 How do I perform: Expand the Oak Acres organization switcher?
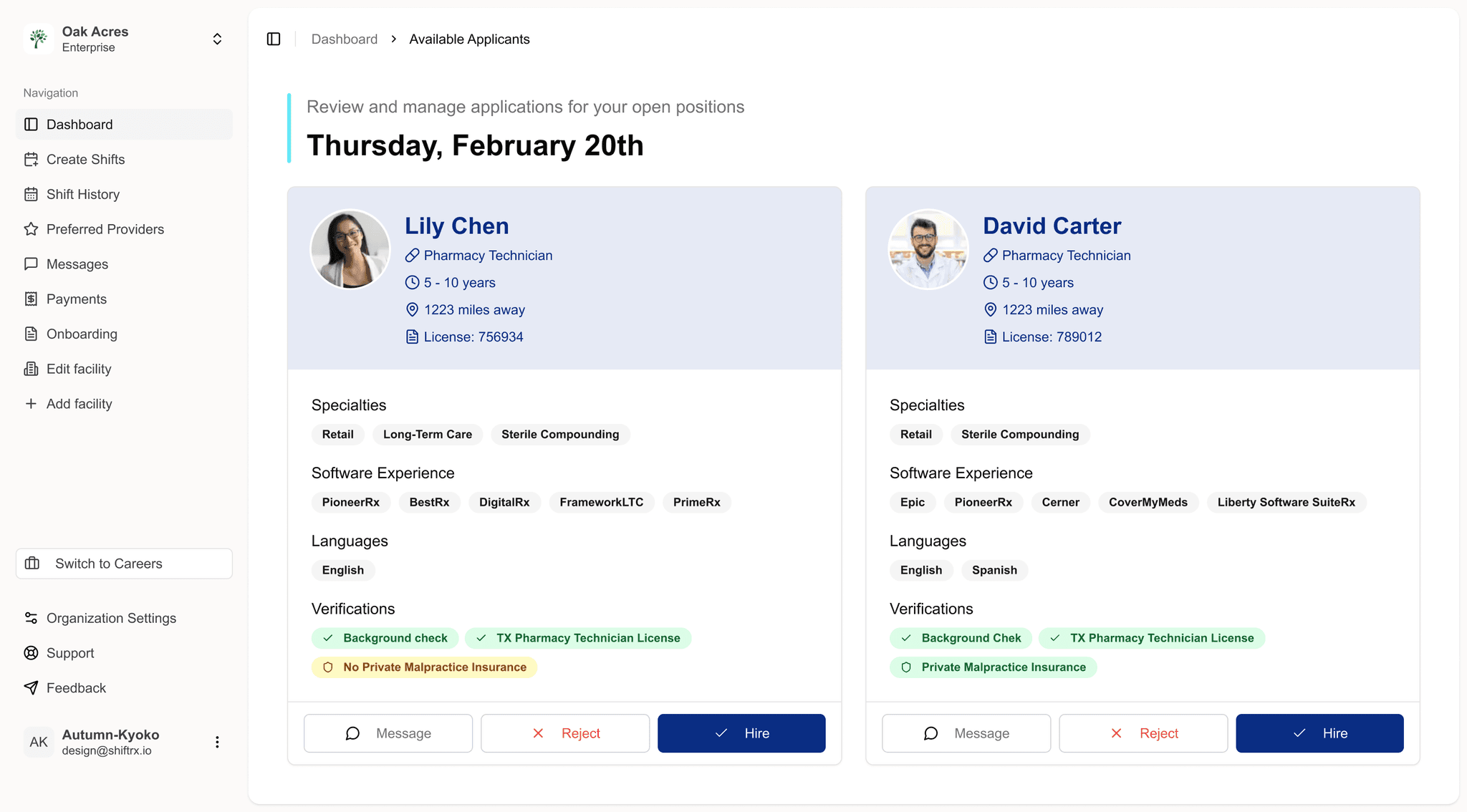pyautogui.click(x=217, y=39)
